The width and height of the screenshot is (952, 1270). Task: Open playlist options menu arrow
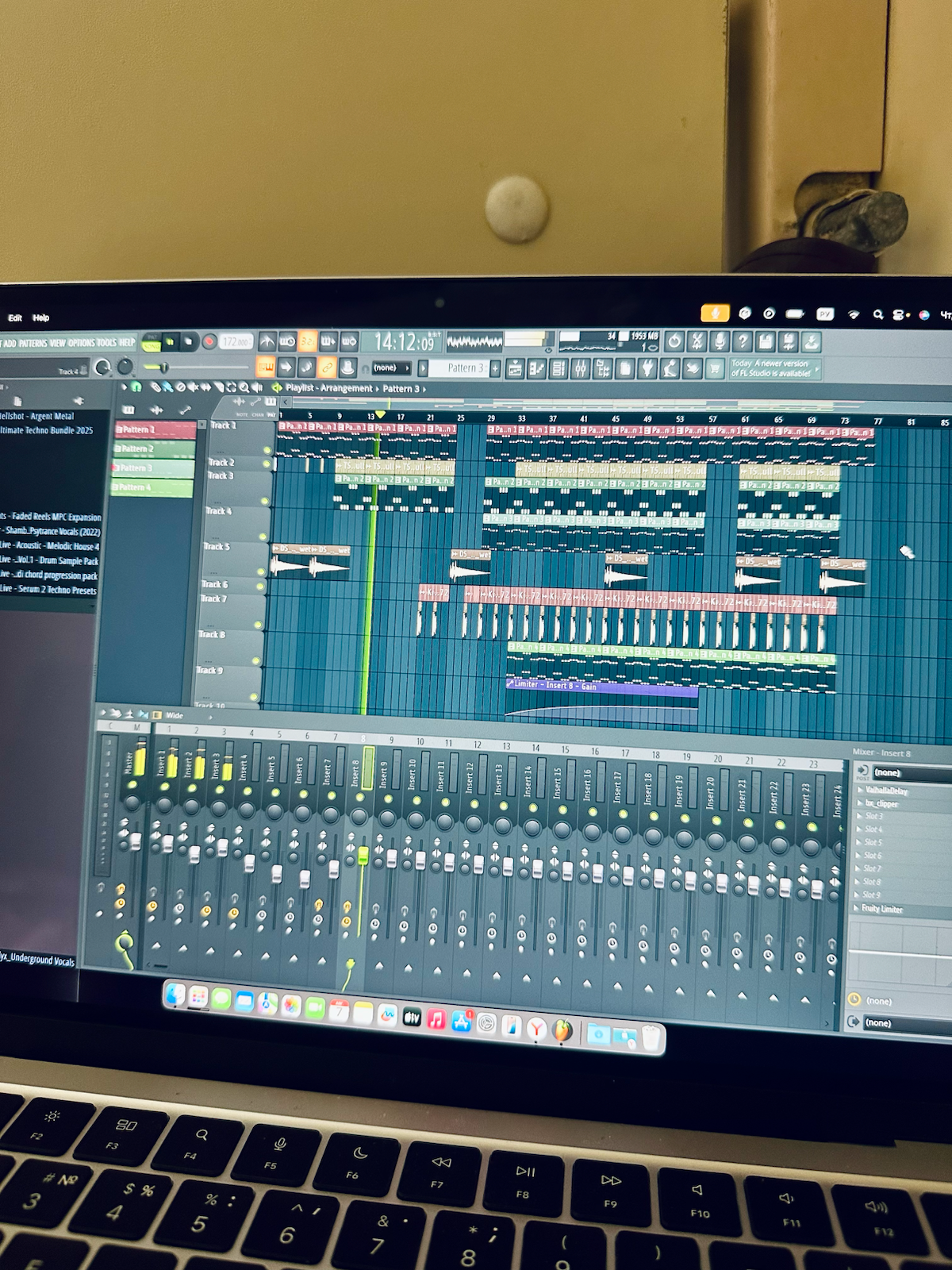[125, 387]
